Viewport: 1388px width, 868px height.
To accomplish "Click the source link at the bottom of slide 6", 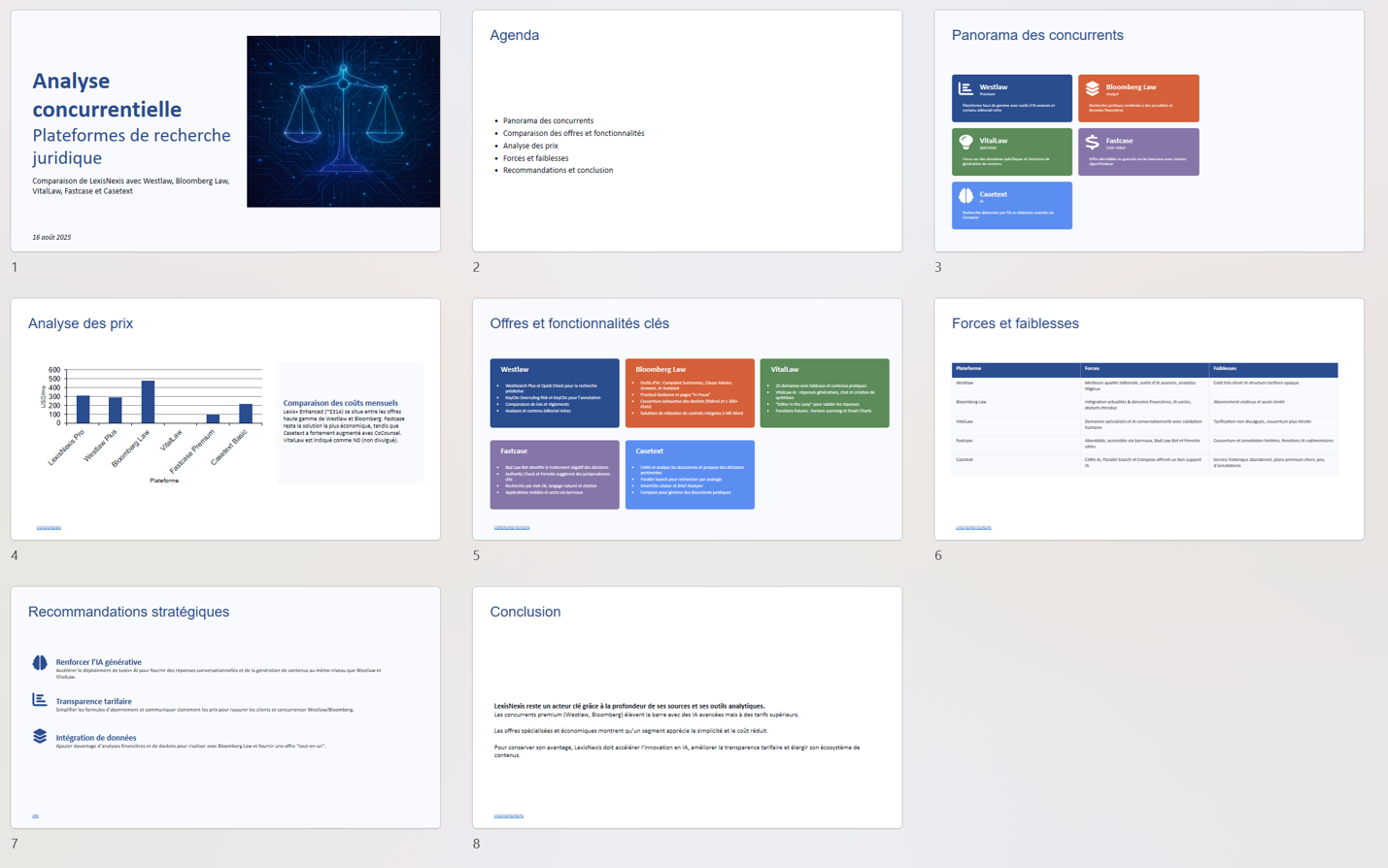I will click(973, 527).
